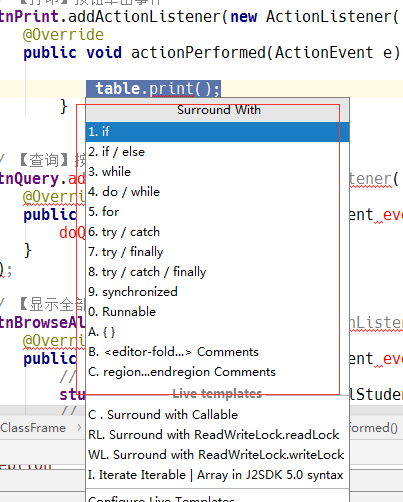Click the 'Surround With' popup header

coord(218,110)
